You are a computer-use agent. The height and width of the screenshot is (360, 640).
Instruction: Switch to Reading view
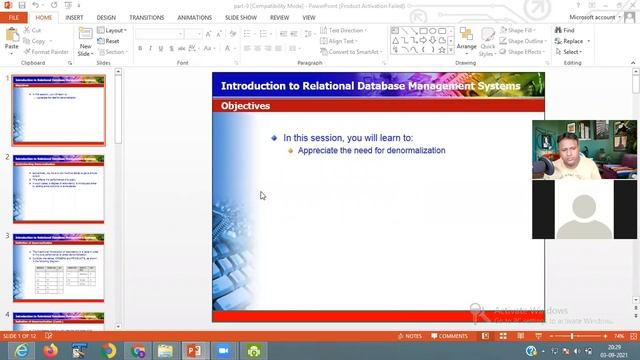[521, 336]
